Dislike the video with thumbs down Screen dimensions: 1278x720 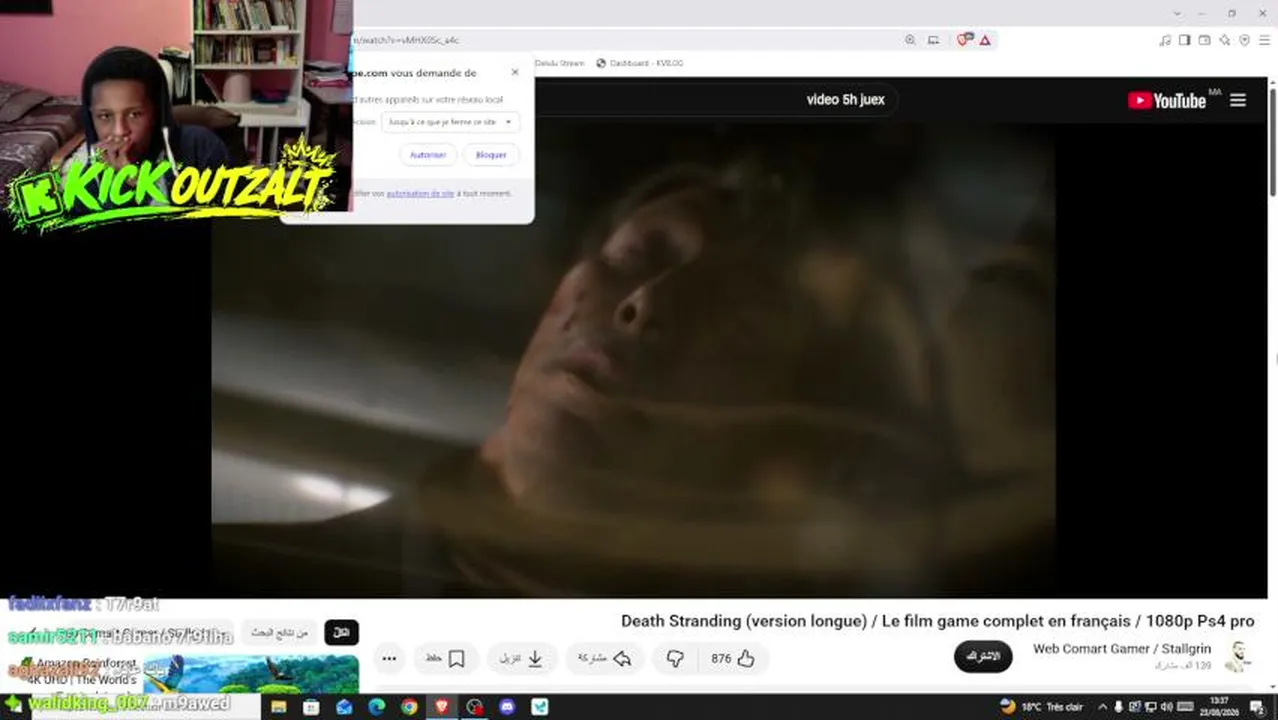675,658
